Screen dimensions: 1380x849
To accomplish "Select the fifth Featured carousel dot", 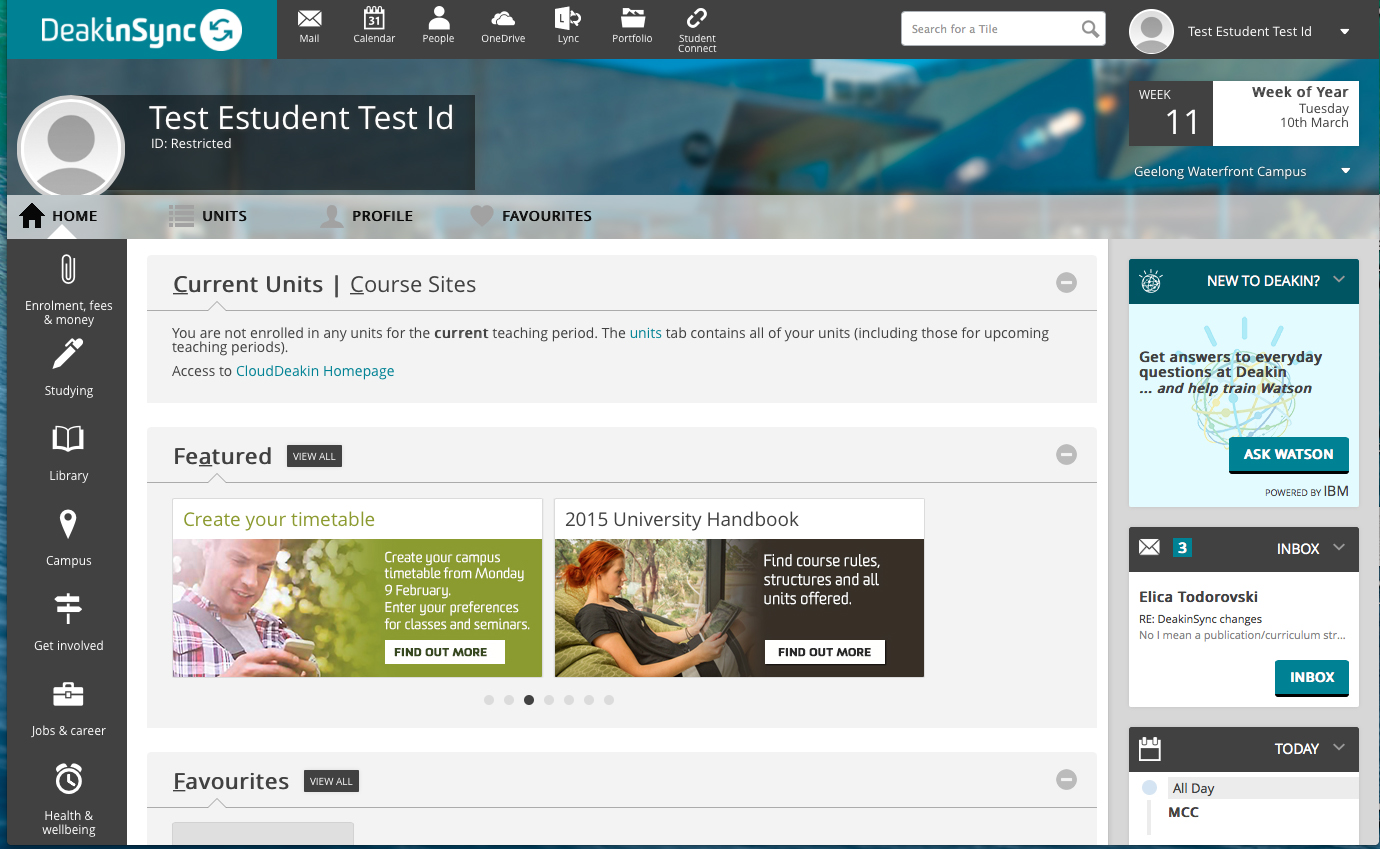I will coord(569,700).
